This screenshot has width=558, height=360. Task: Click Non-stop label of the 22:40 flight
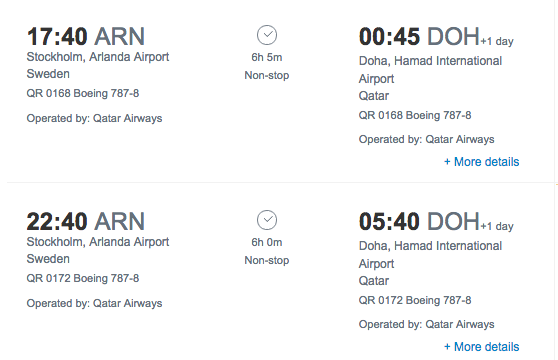[x=267, y=260]
